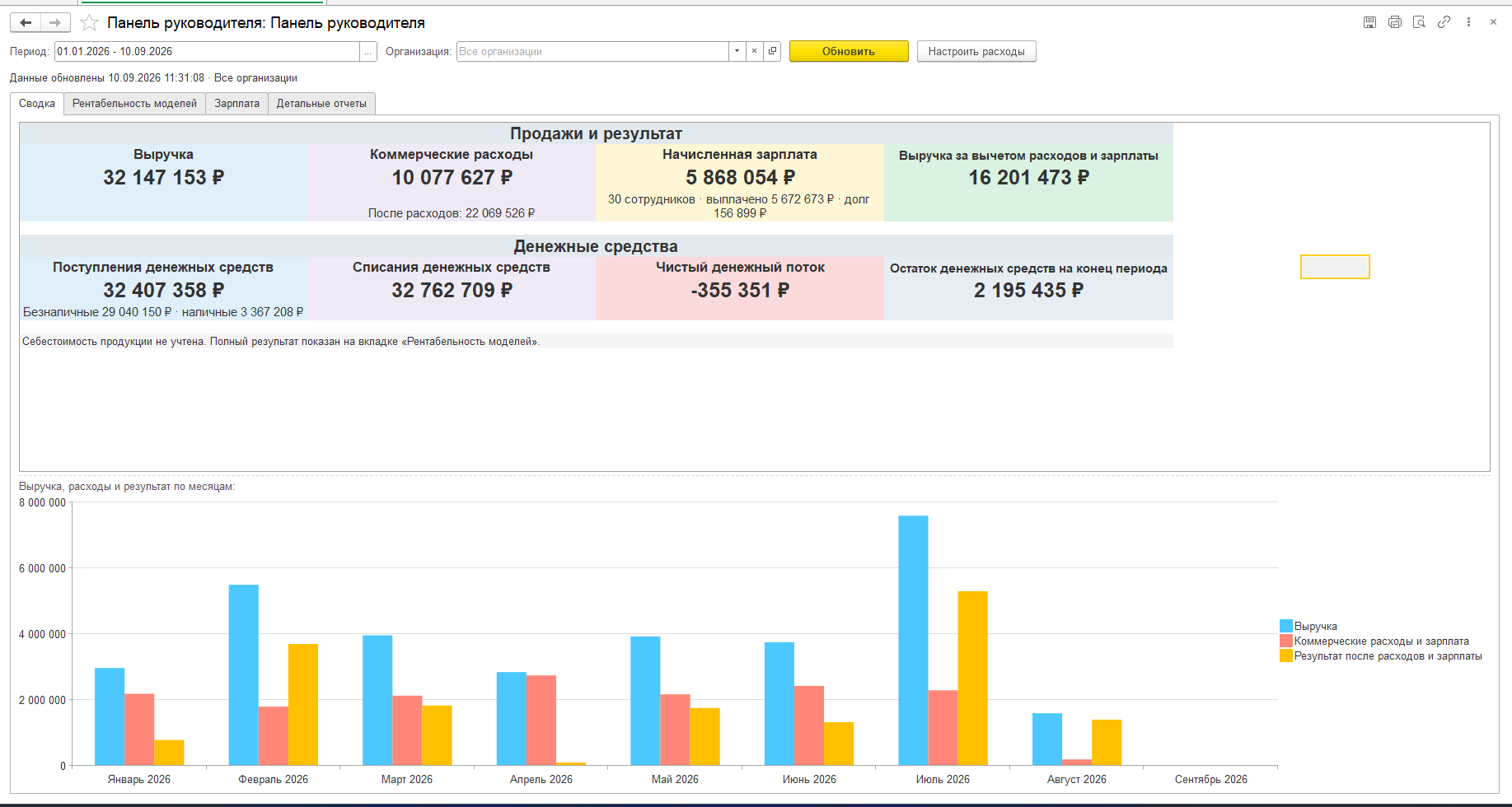
Task: Click the yellow Обновить button
Action: 849,51
